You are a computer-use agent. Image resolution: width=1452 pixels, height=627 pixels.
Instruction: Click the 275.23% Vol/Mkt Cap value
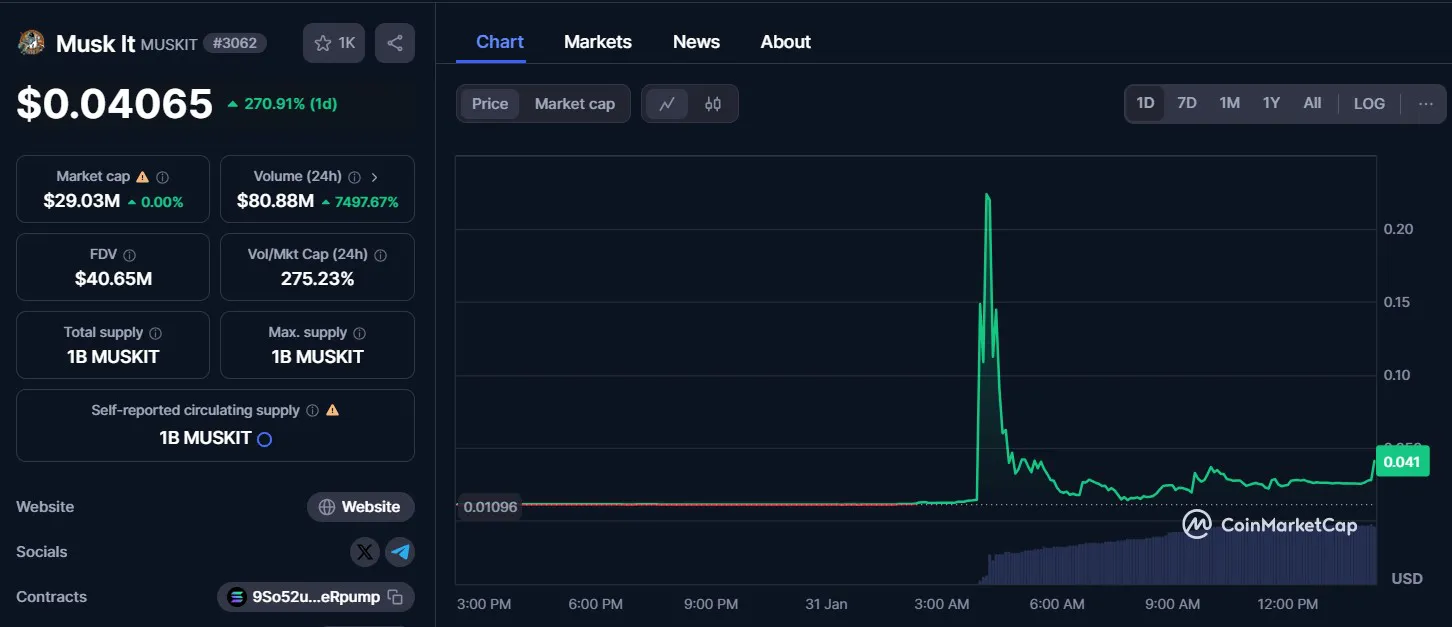tap(317, 279)
